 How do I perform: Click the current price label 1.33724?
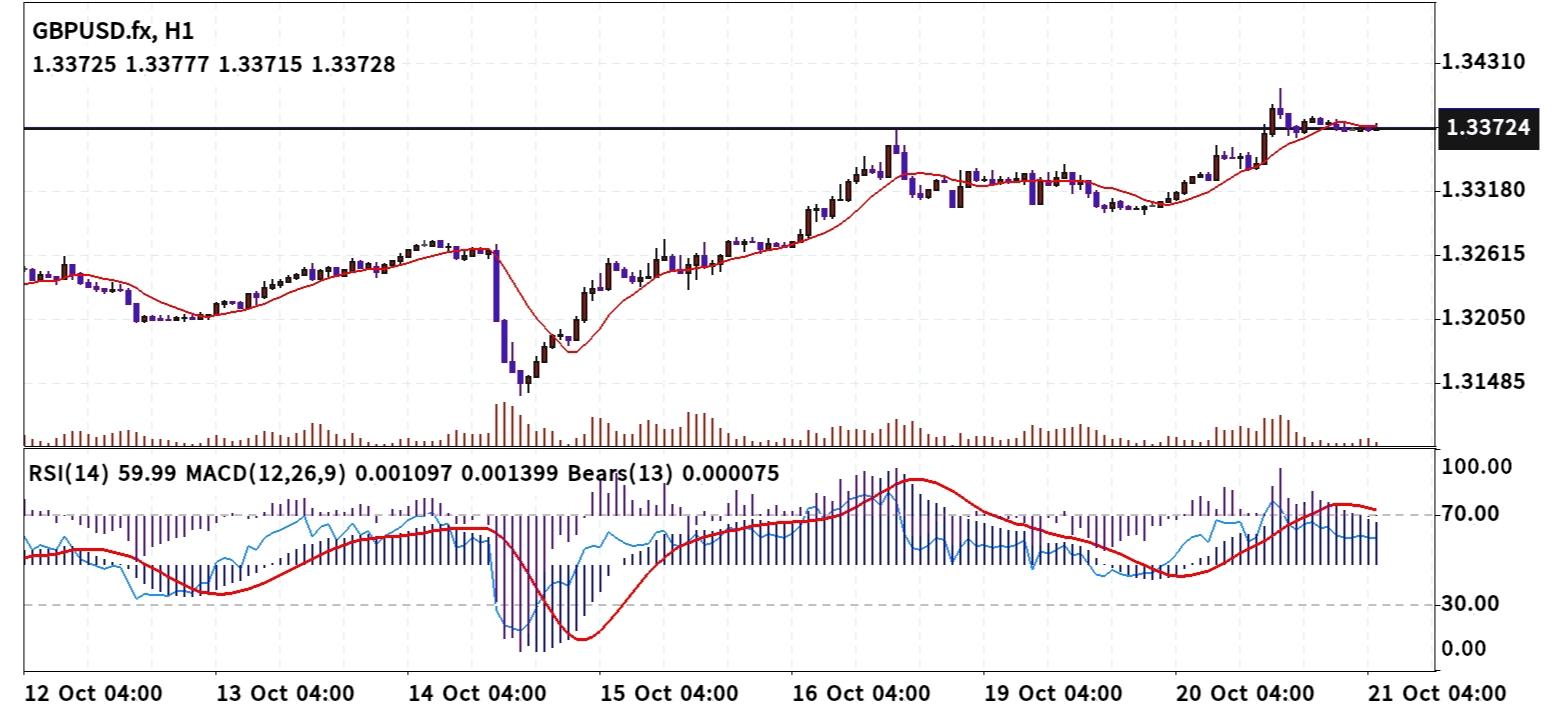point(1488,128)
